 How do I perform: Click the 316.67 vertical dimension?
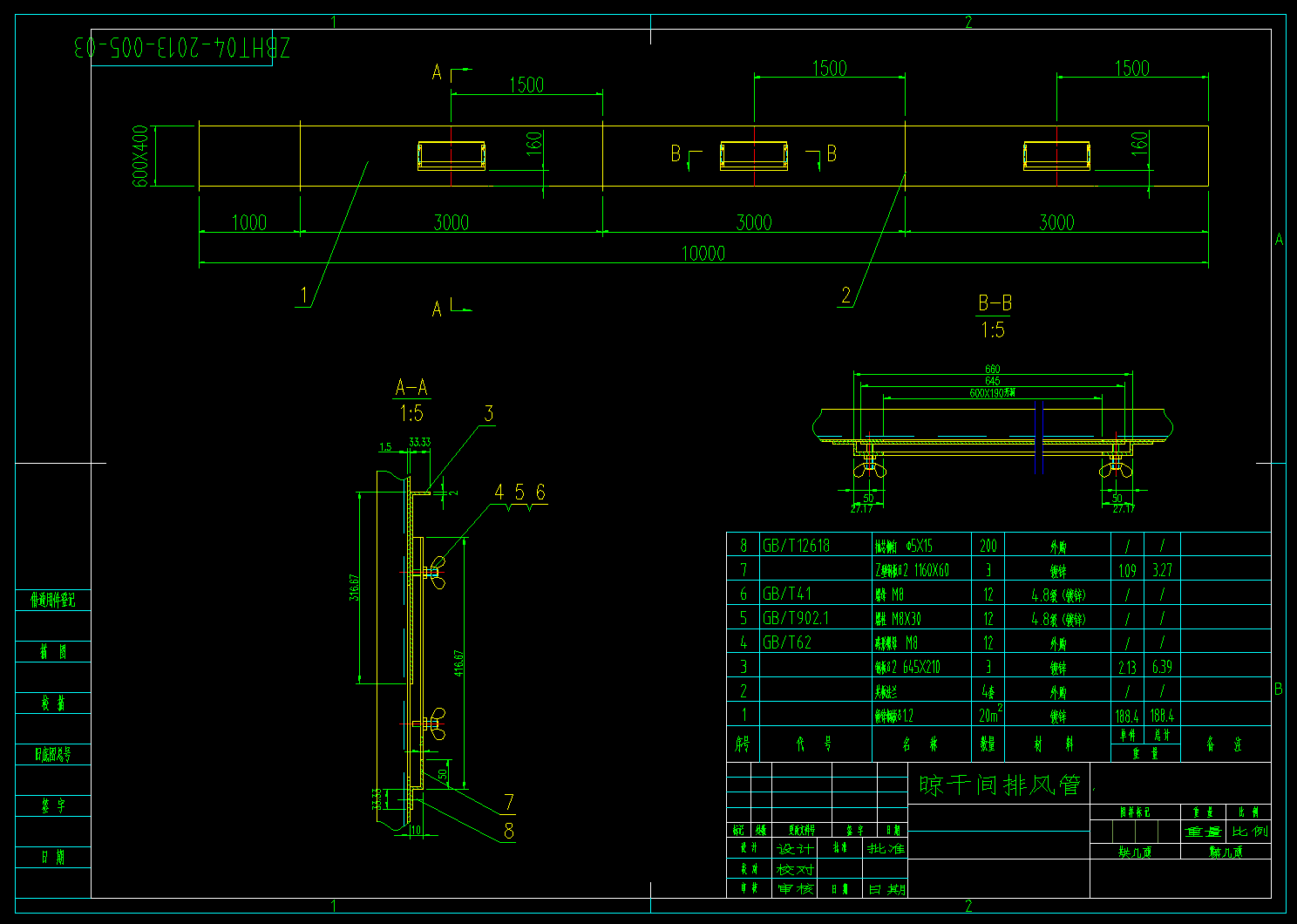tap(354, 588)
